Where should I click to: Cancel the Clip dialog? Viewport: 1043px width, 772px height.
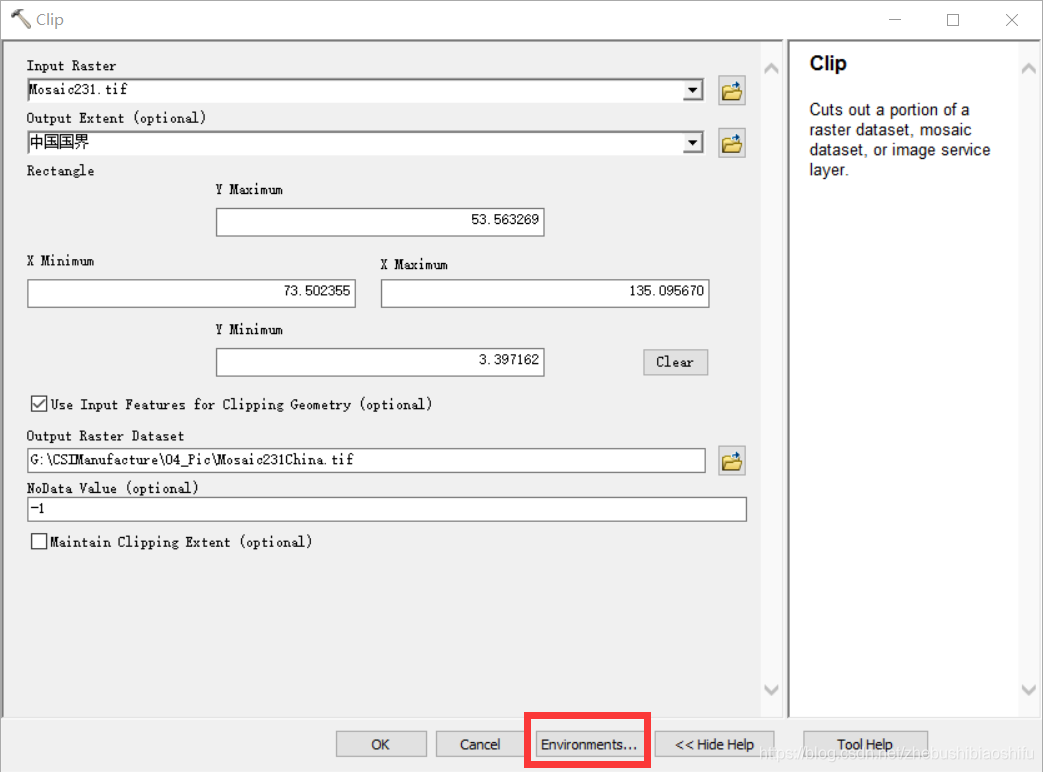pos(479,744)
